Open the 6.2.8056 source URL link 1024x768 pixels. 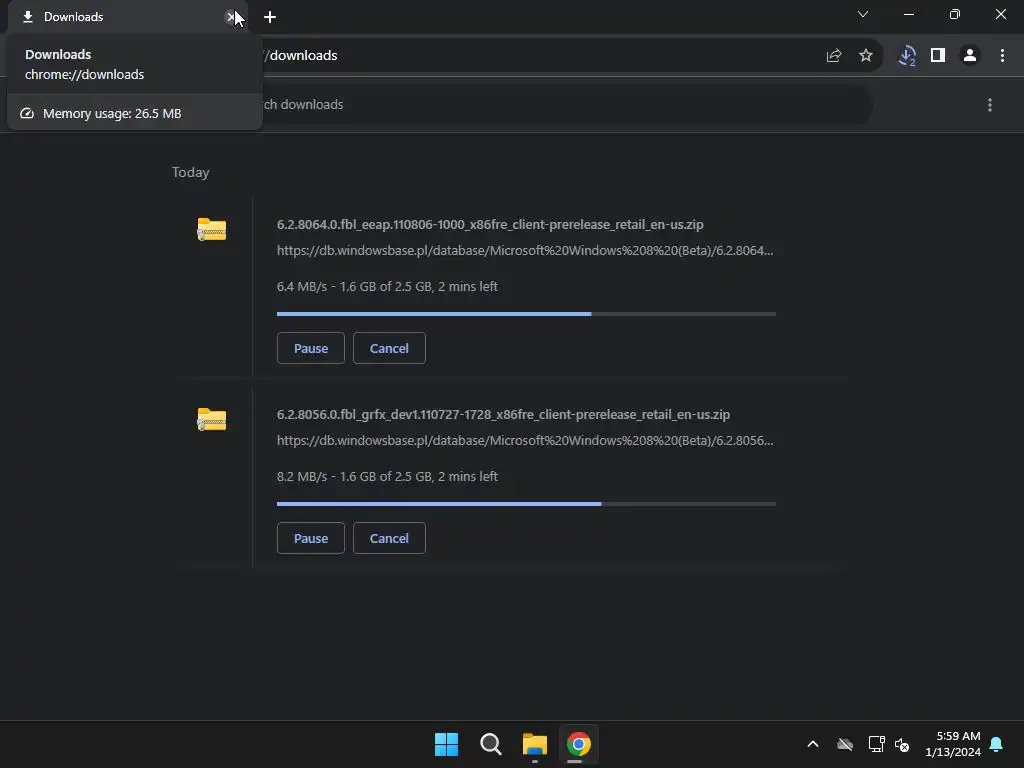pyautogui.click(x=525, y=440)
